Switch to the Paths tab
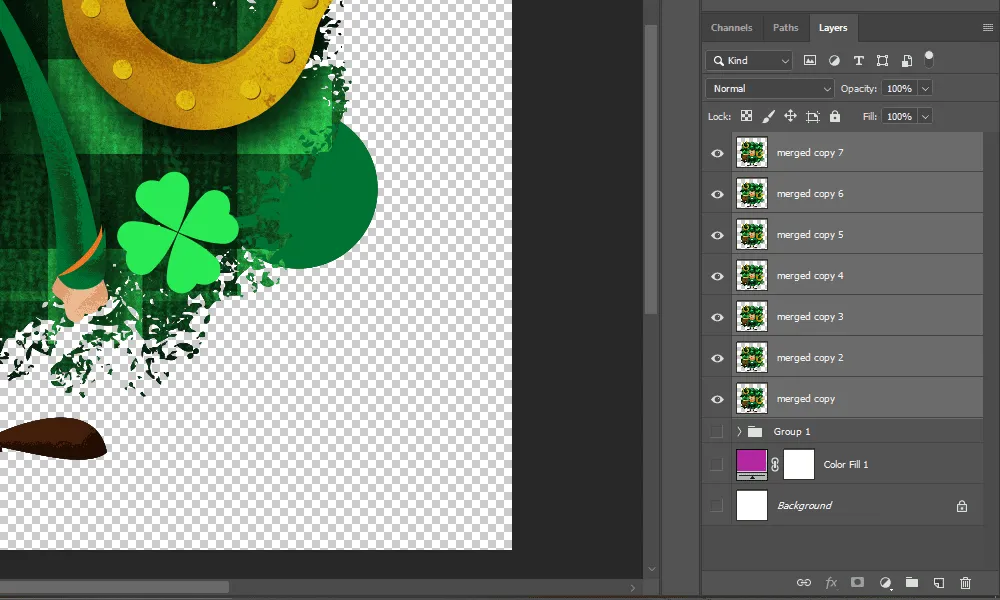Viewport: 1000px width, 600px height. tap(785, 27)
